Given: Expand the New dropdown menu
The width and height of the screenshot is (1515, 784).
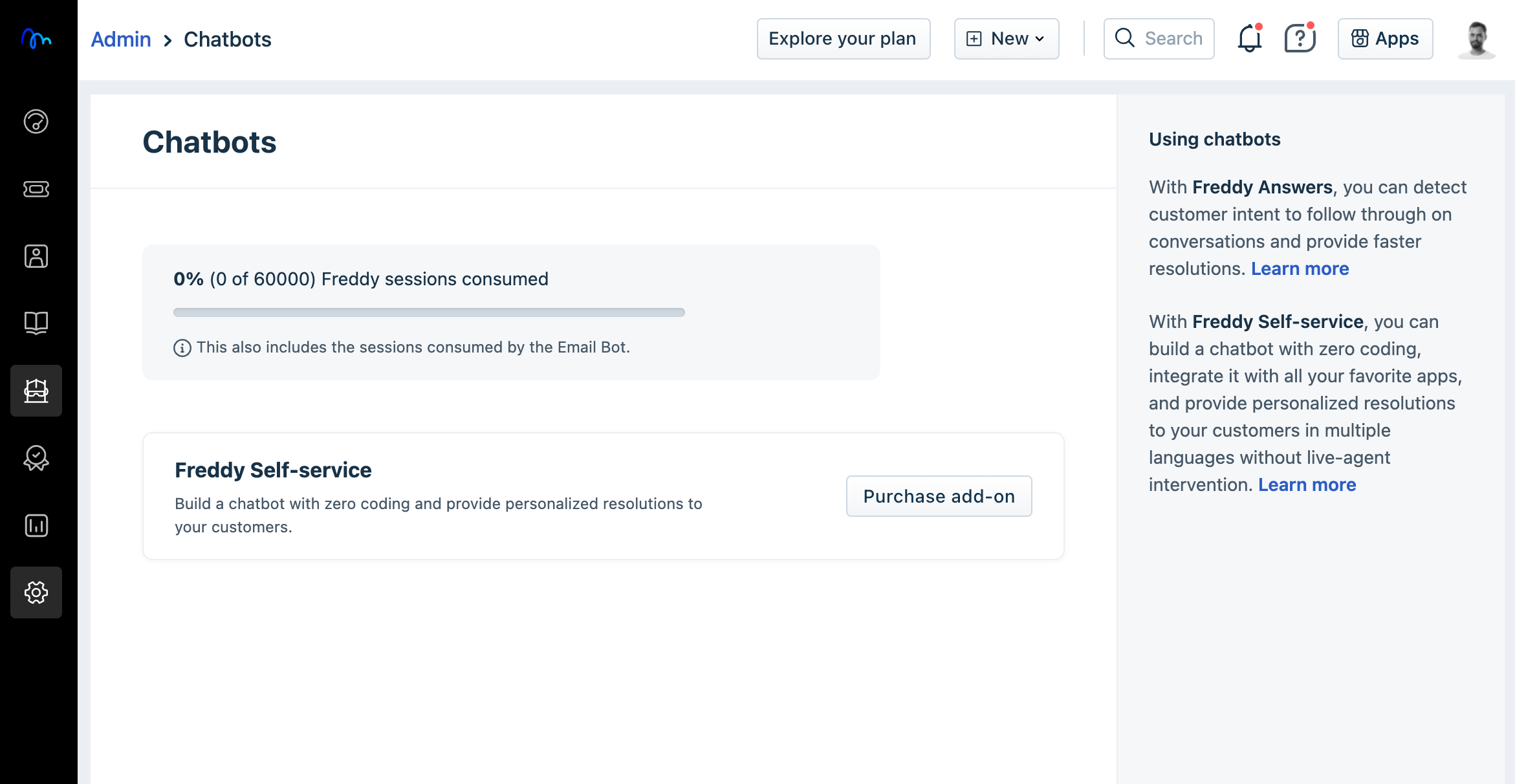Looking at the screenshot, I should click(1006, 39).
